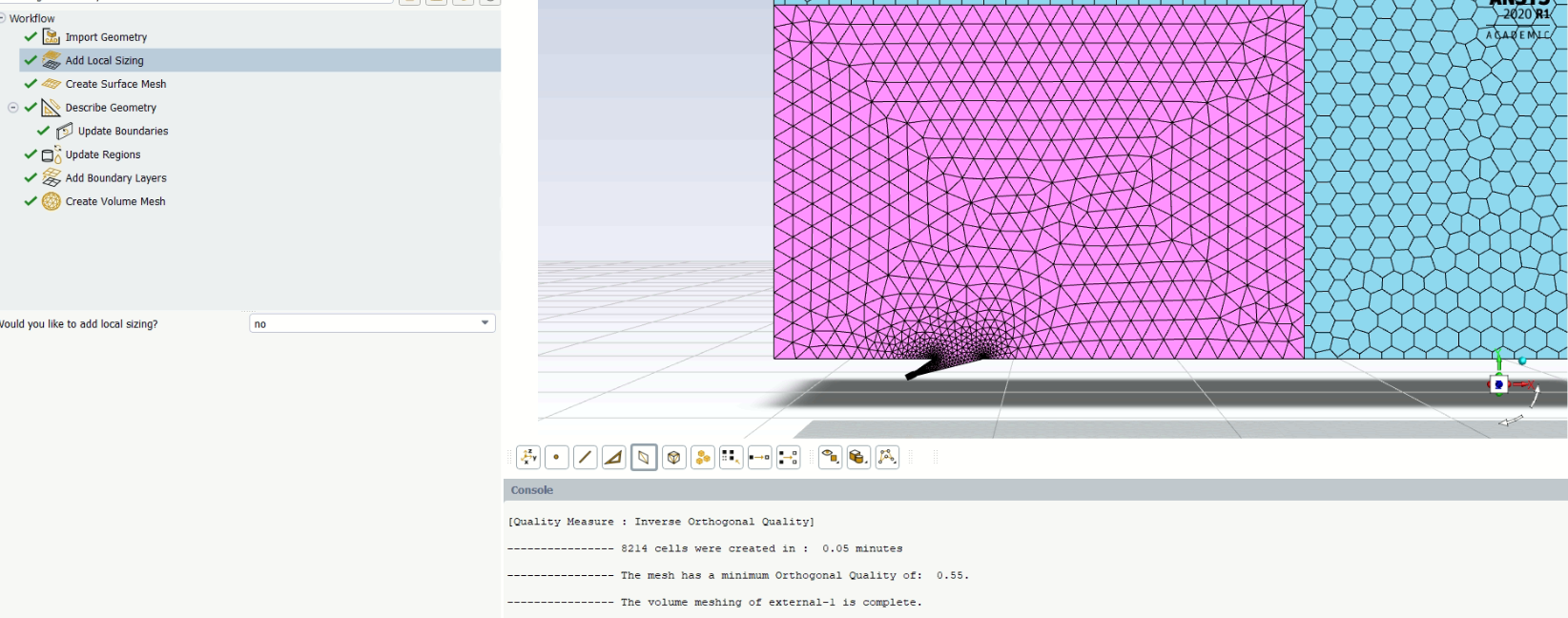This screenshot has height=618, width=1568.
Task: Select the point selection filter
Action: click(x=557, y=458)
